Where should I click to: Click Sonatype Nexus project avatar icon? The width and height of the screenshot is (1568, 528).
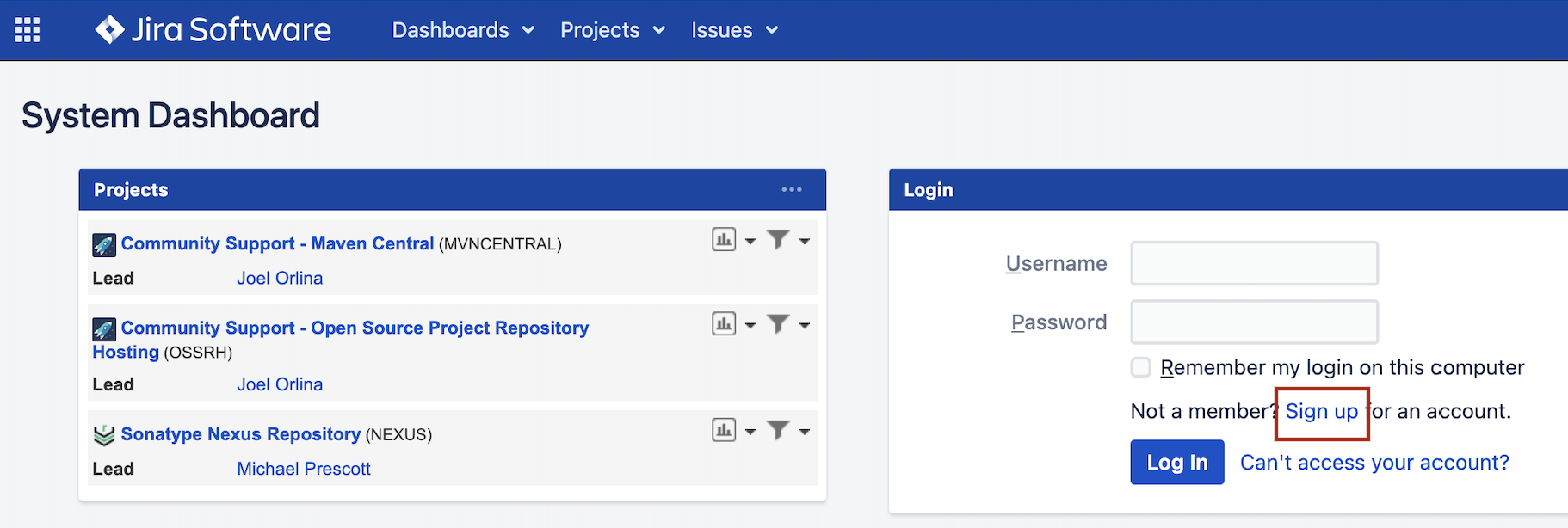tap(104, 435)
